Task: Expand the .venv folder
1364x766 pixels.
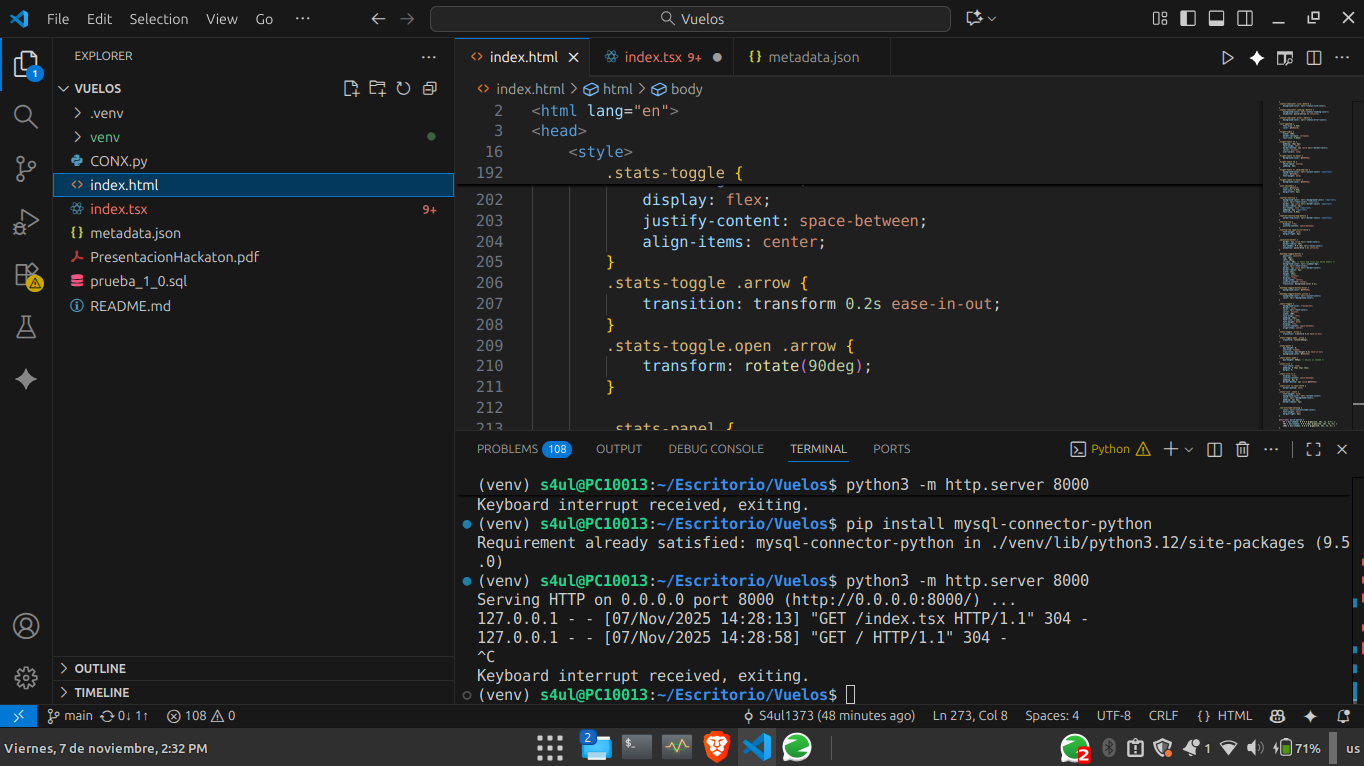Action: 106,113
